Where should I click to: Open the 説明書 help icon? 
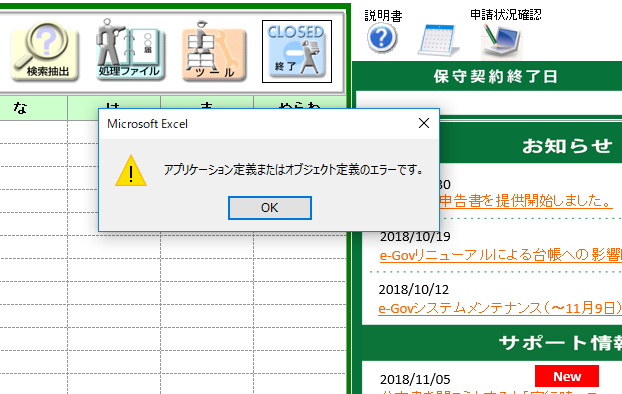(x=382, y=38)
